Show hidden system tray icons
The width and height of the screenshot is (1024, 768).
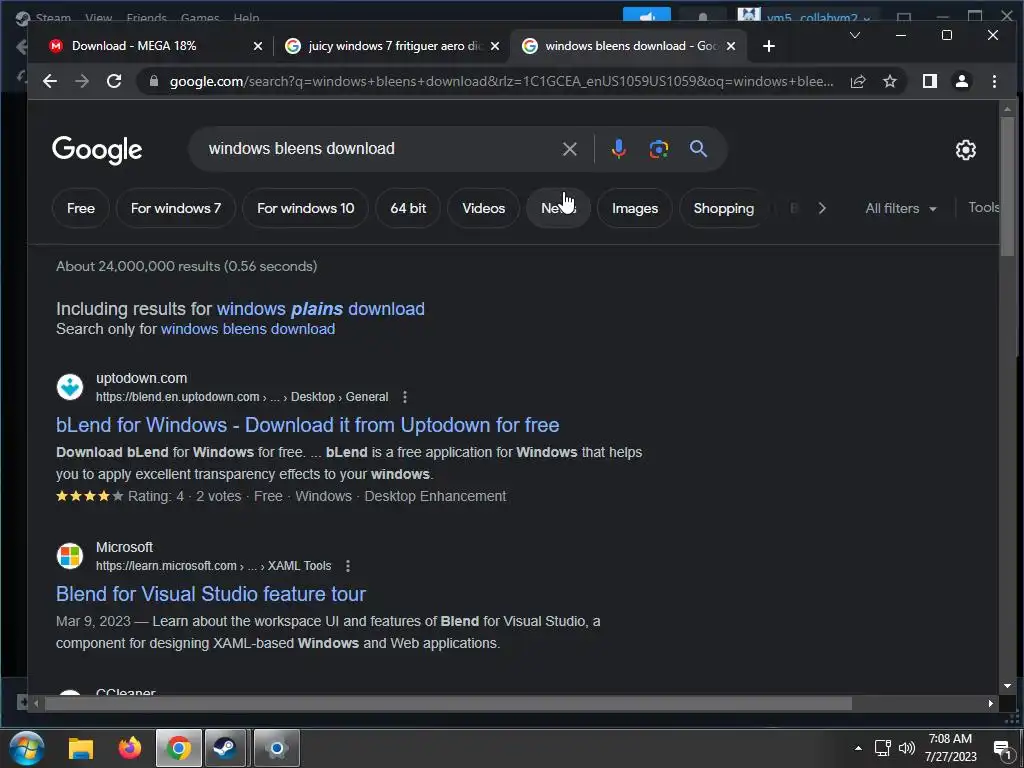(x=858, y=748)
